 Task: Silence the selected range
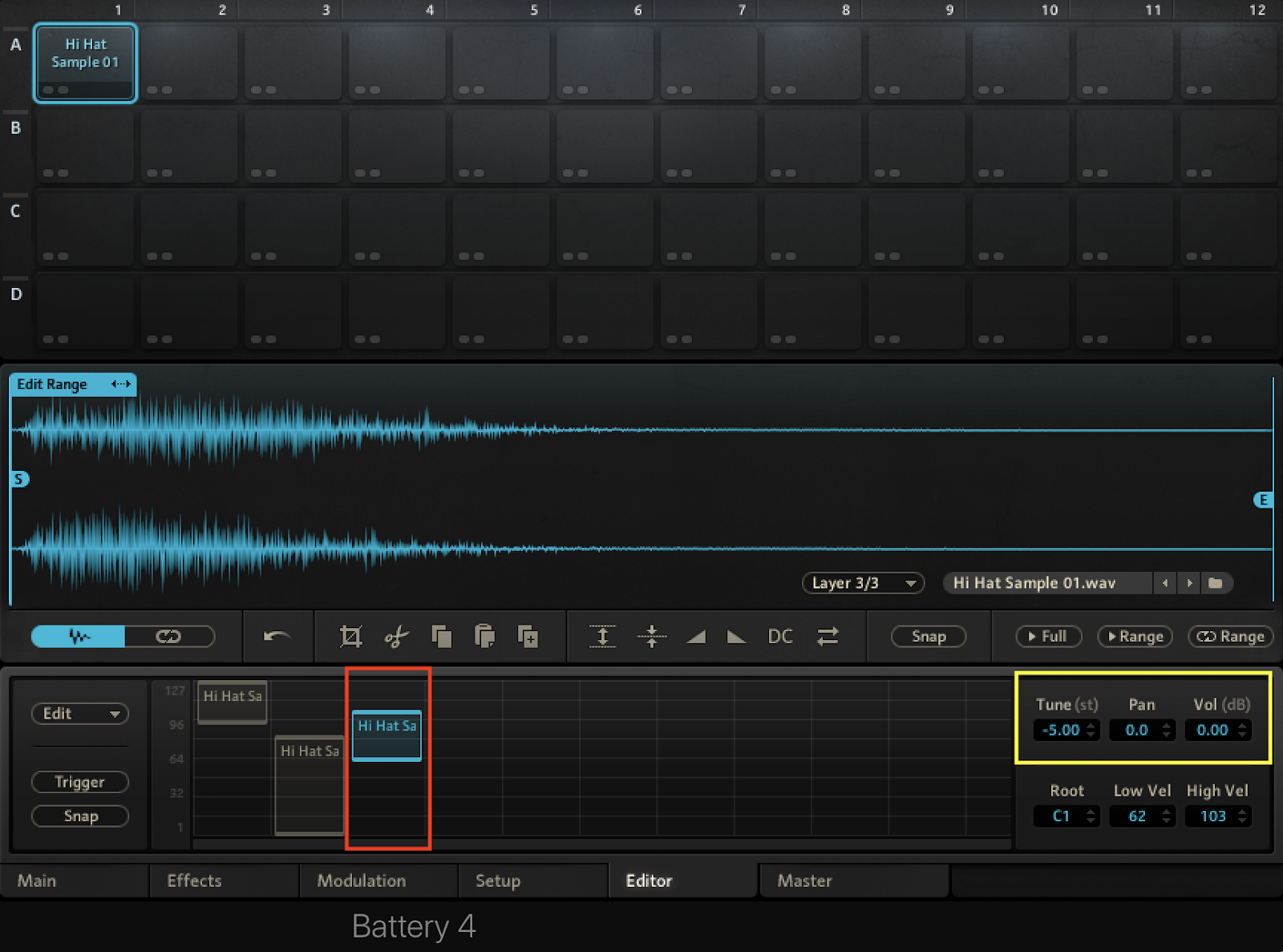[x=652, y=636]
